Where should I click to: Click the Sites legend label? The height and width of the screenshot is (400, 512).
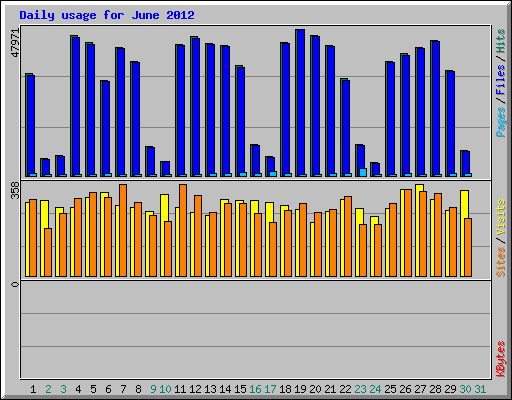tap(501, 262)
